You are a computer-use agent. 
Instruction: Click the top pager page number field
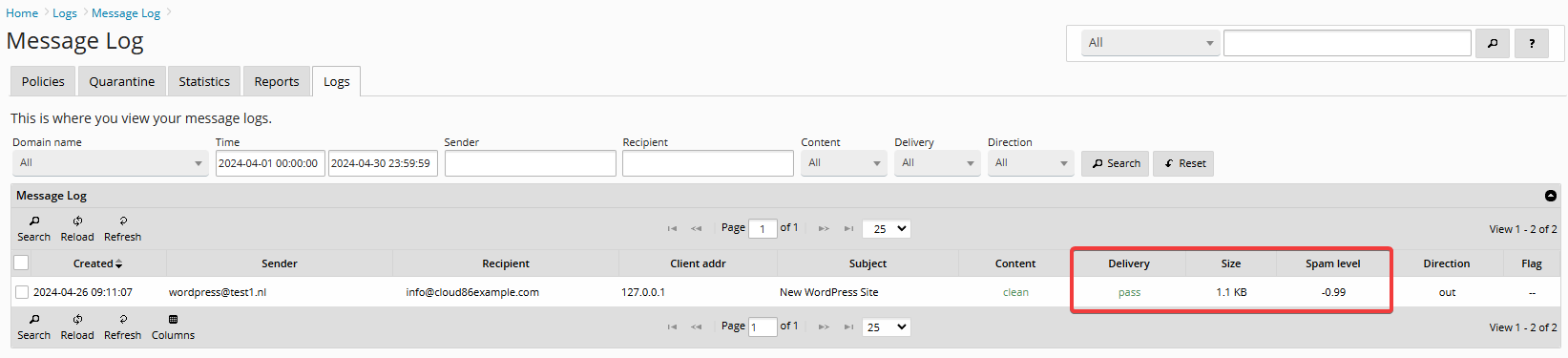[763, 229]
